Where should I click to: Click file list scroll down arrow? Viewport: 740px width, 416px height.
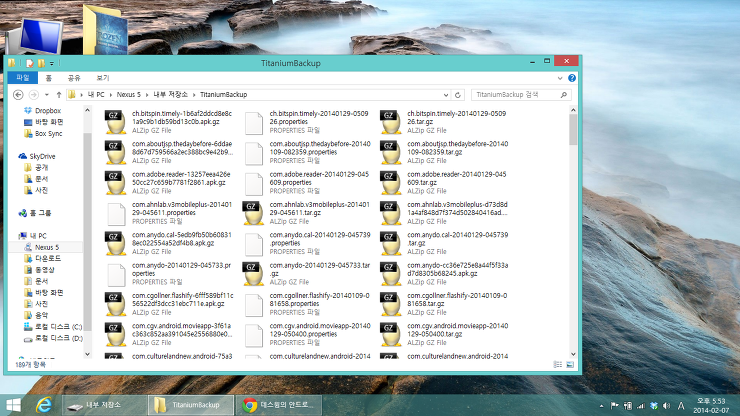(573, 354)
